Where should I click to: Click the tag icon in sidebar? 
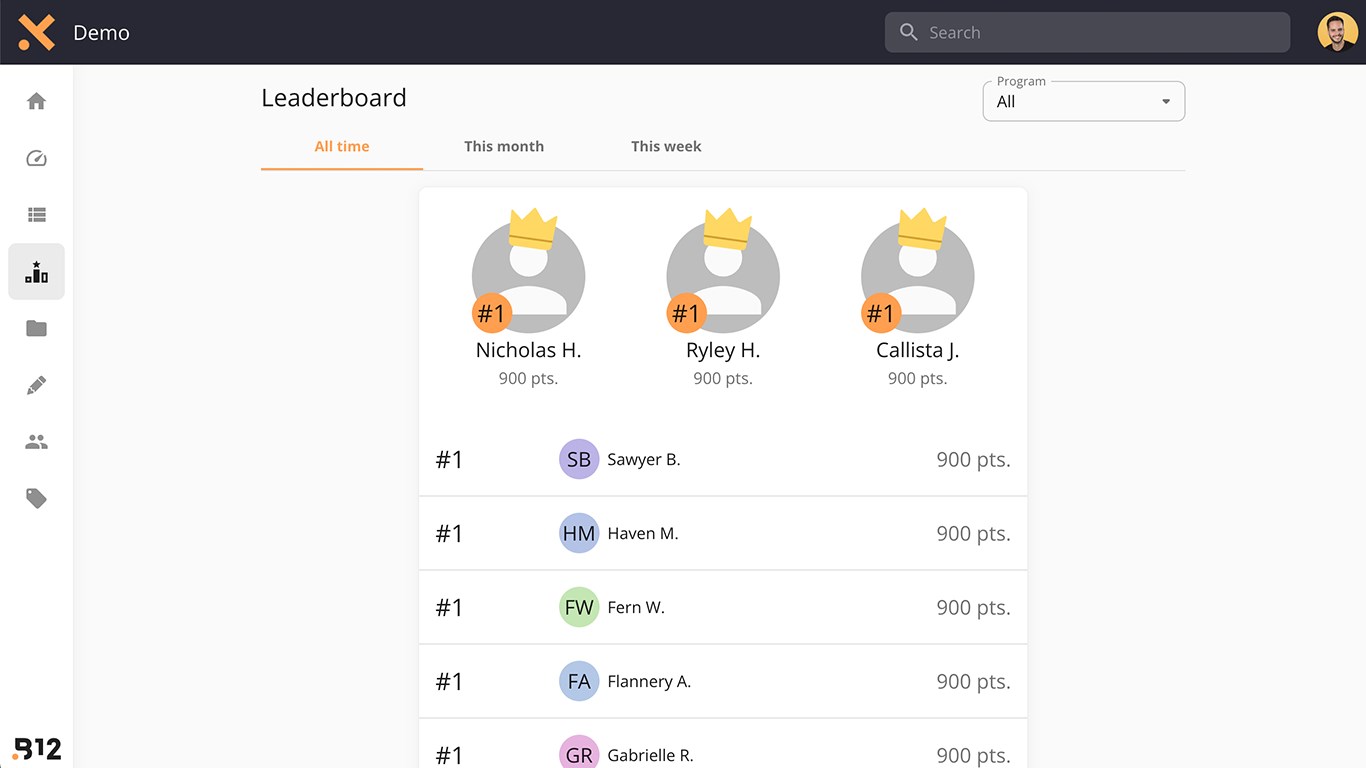tap(36, 498)
